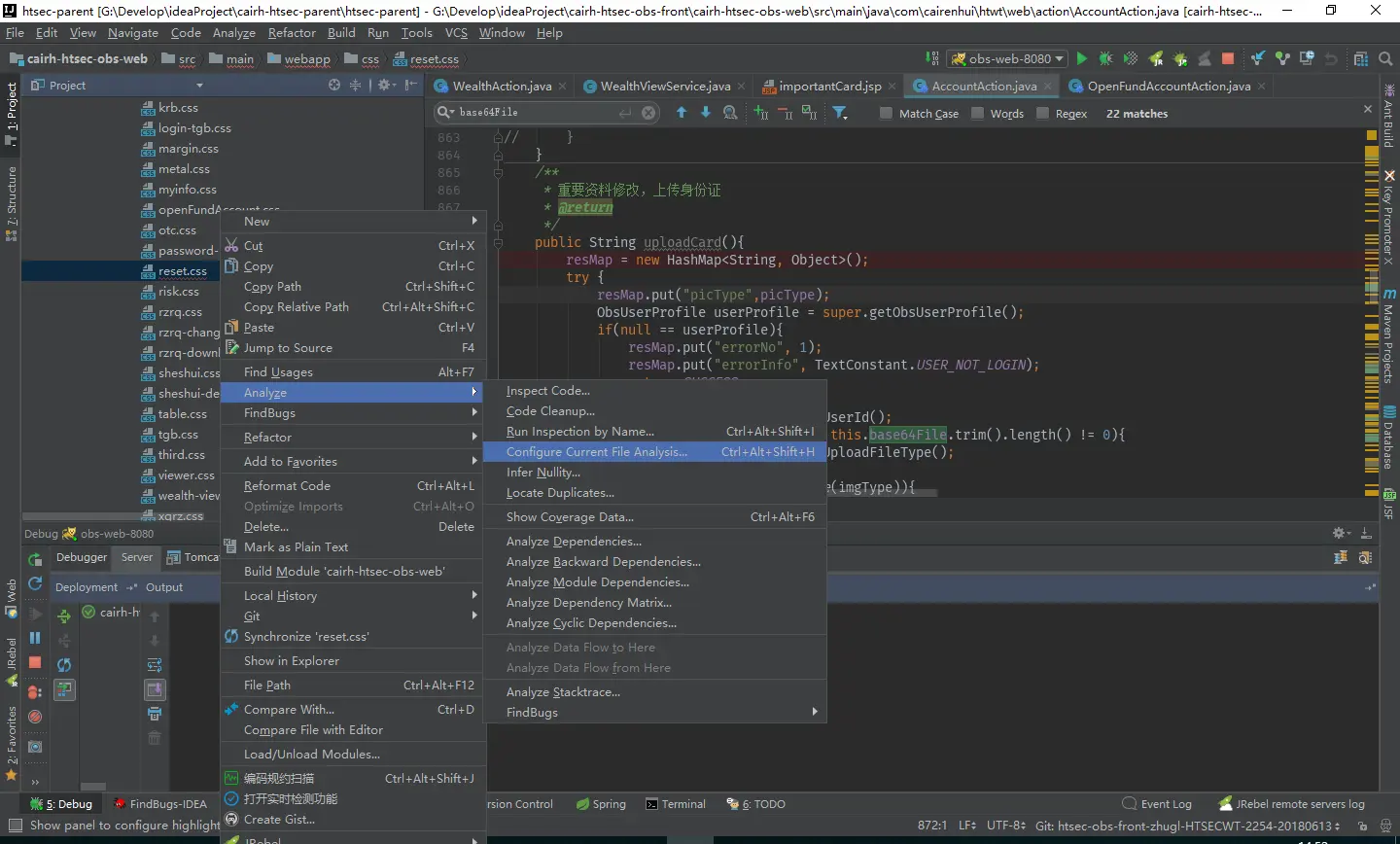Pause the program in Debug panel
The height and width of the screenshot is (844, 1400).
coord(35,638)
